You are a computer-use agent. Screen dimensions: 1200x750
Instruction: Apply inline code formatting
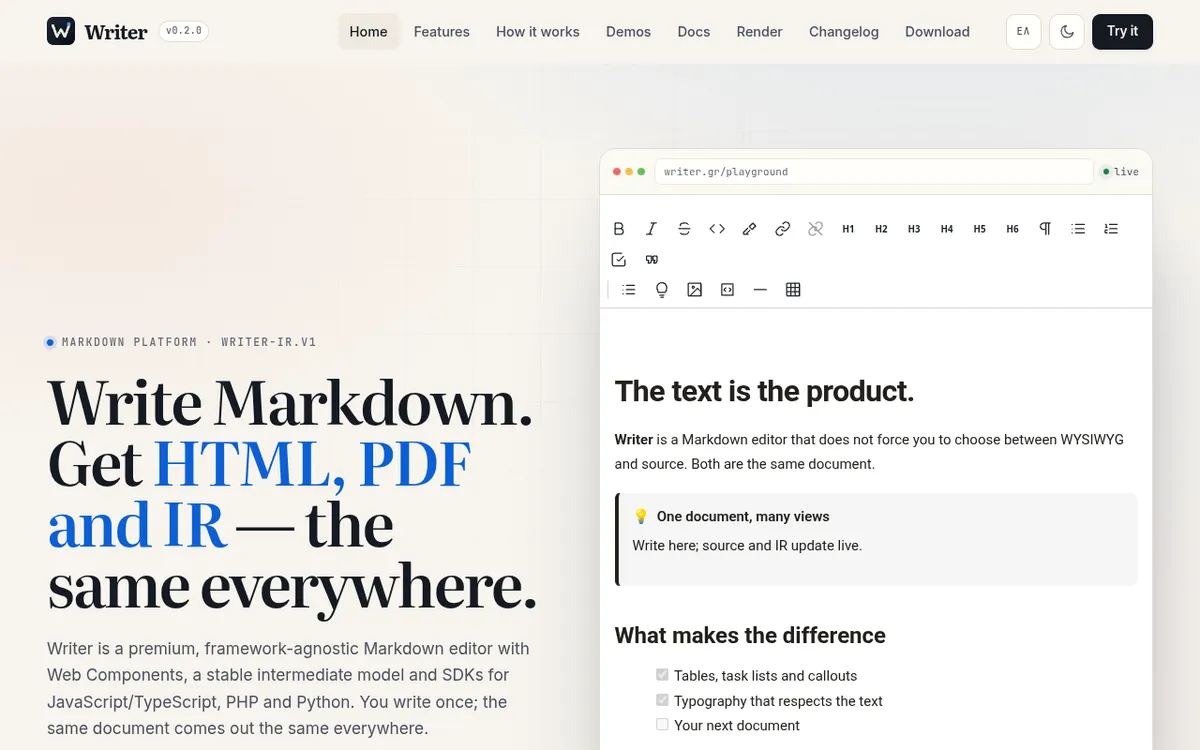click(717, 229)
